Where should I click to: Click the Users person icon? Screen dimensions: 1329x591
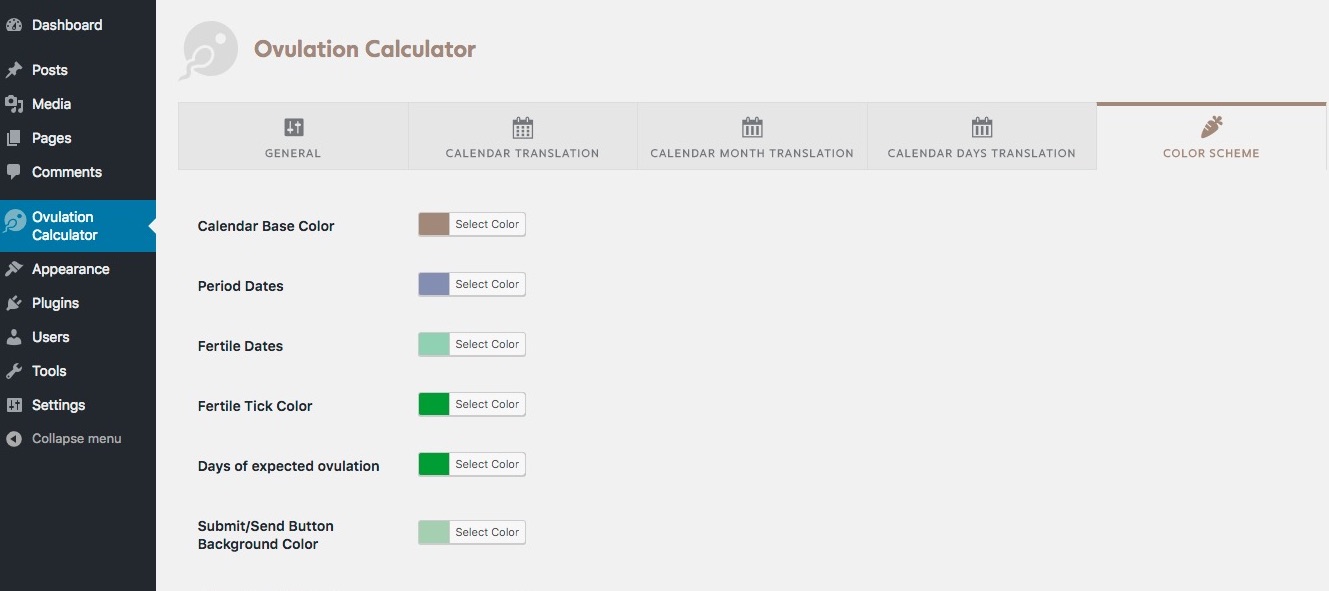point(14,337)
